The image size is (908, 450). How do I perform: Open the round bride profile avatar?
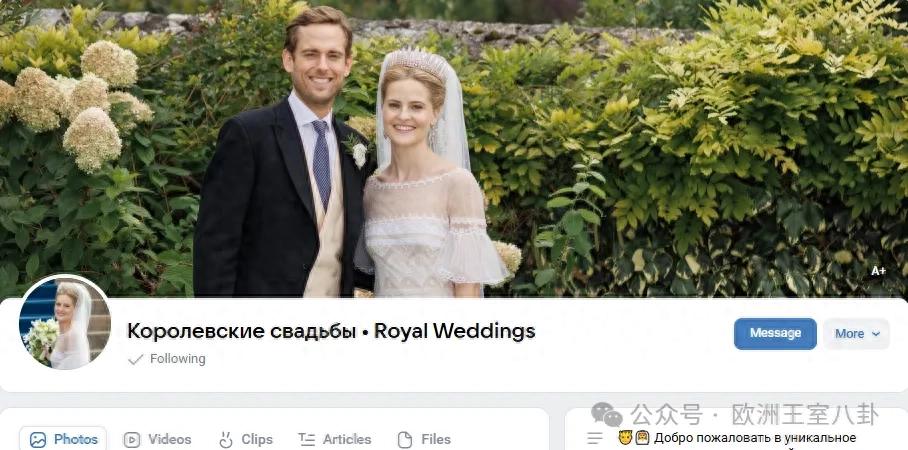(65, 322)
